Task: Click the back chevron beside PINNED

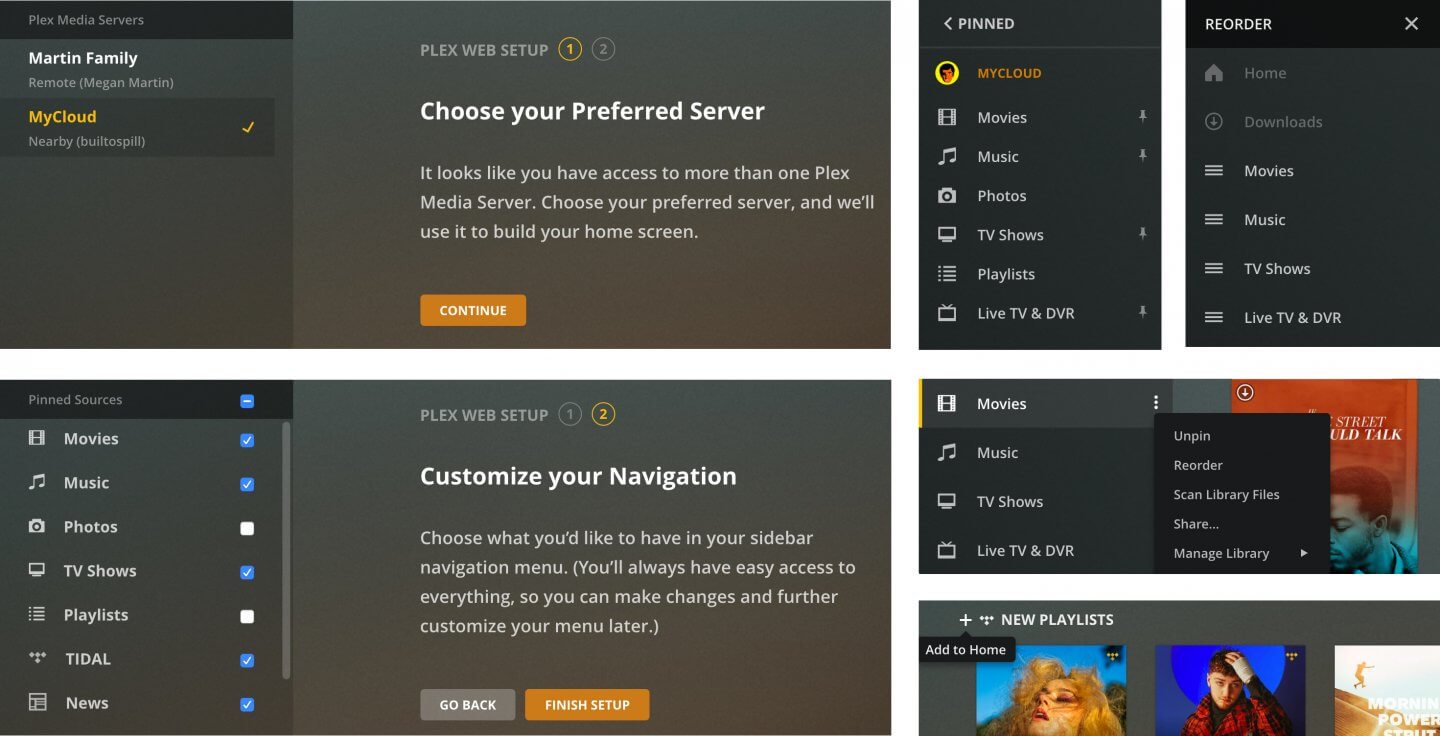Action: [x=948, y=24]
